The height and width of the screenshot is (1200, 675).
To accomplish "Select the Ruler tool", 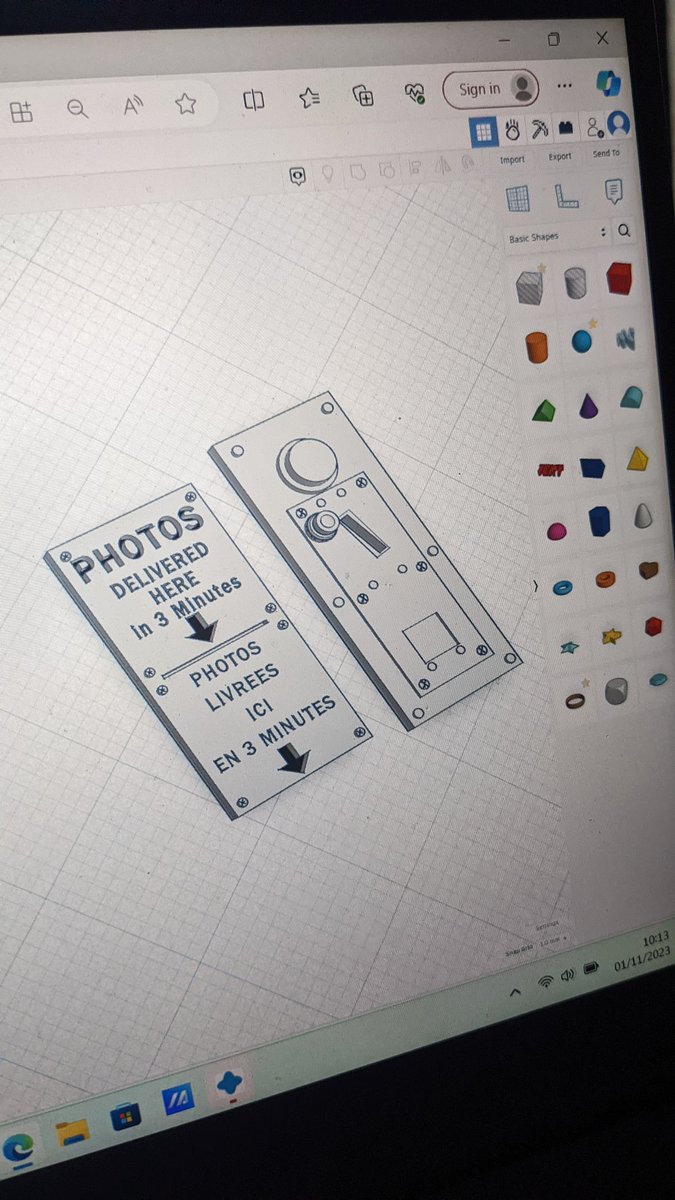I will (x=566, y=196).
